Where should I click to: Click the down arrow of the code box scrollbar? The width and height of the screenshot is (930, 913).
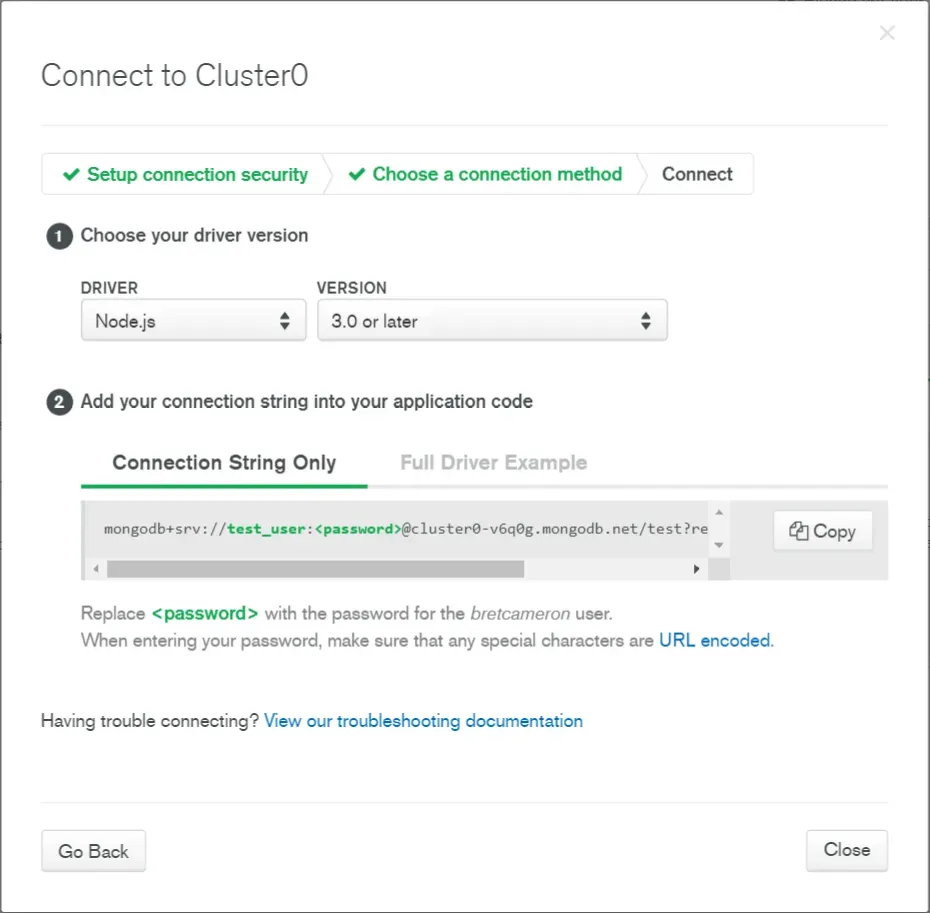point(719,545)
